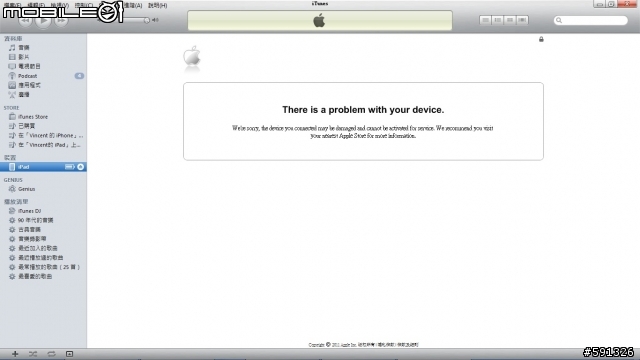Image resolution: width=640 pixels, height=360 pixels.
Task: Show artwork viewer button at bottom
Action: coord(69,354)
